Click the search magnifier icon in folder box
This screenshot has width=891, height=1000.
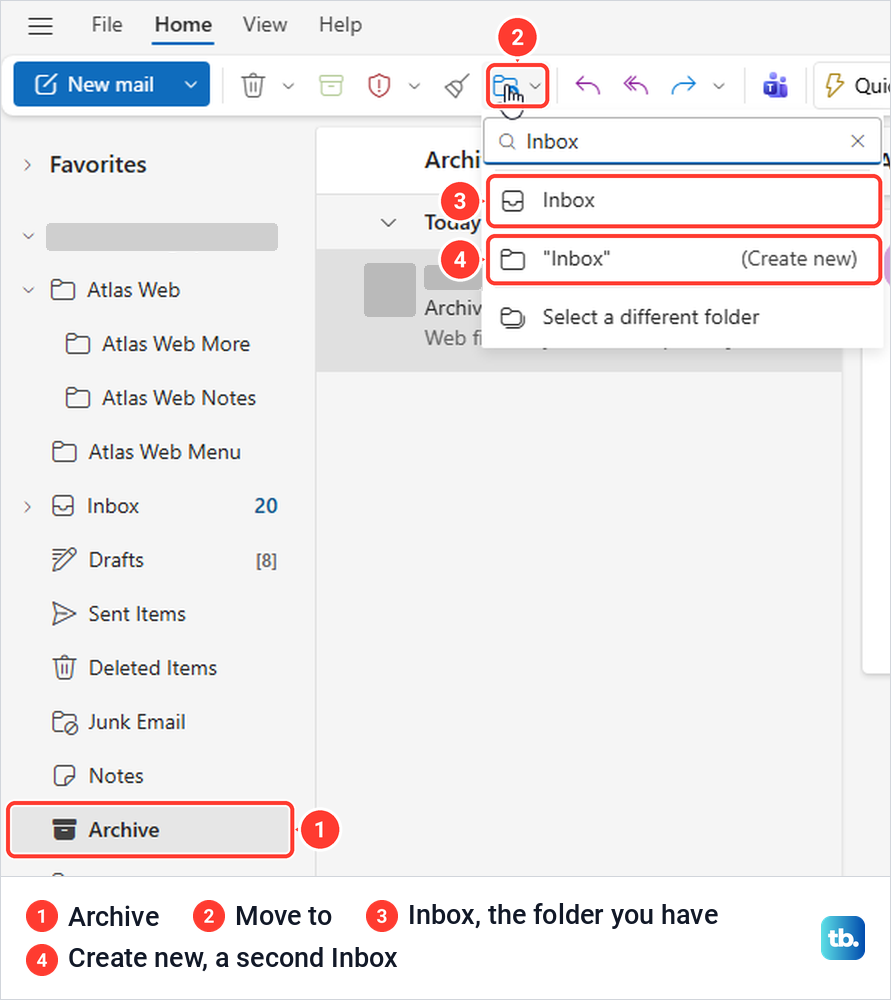[507, 141]
